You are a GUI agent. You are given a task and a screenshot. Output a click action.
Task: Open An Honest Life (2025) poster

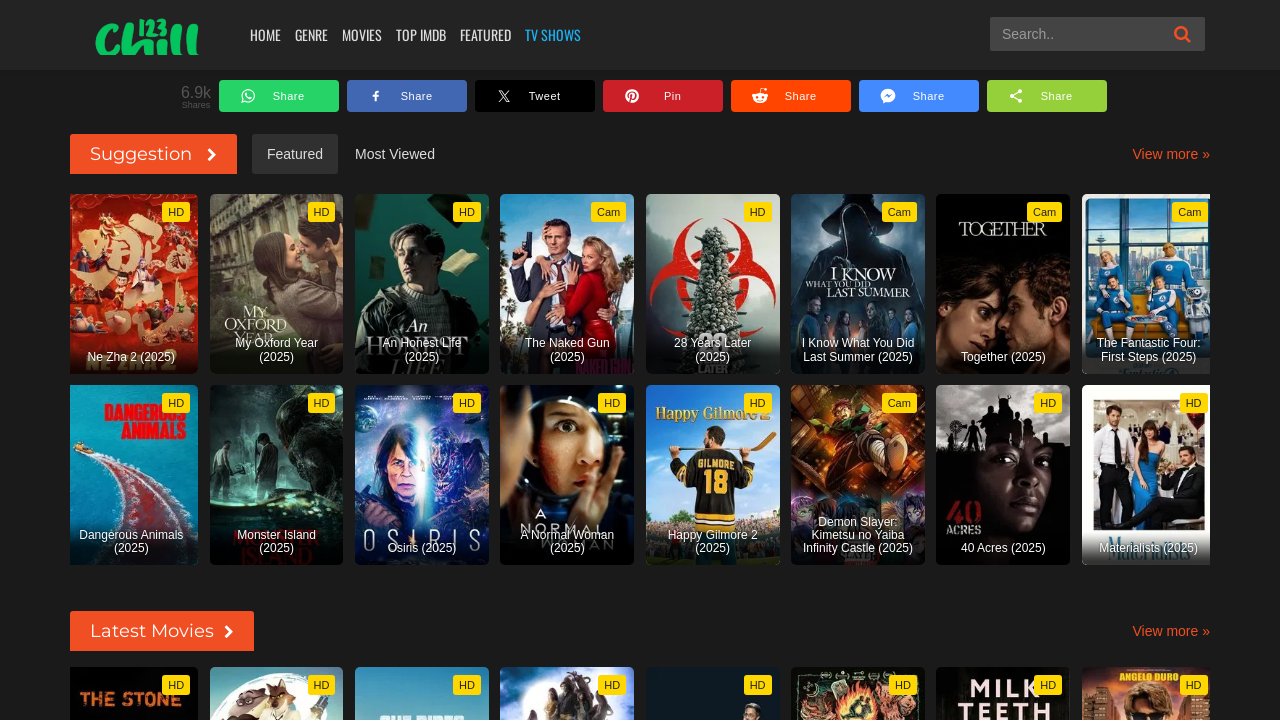coord(422,284)
